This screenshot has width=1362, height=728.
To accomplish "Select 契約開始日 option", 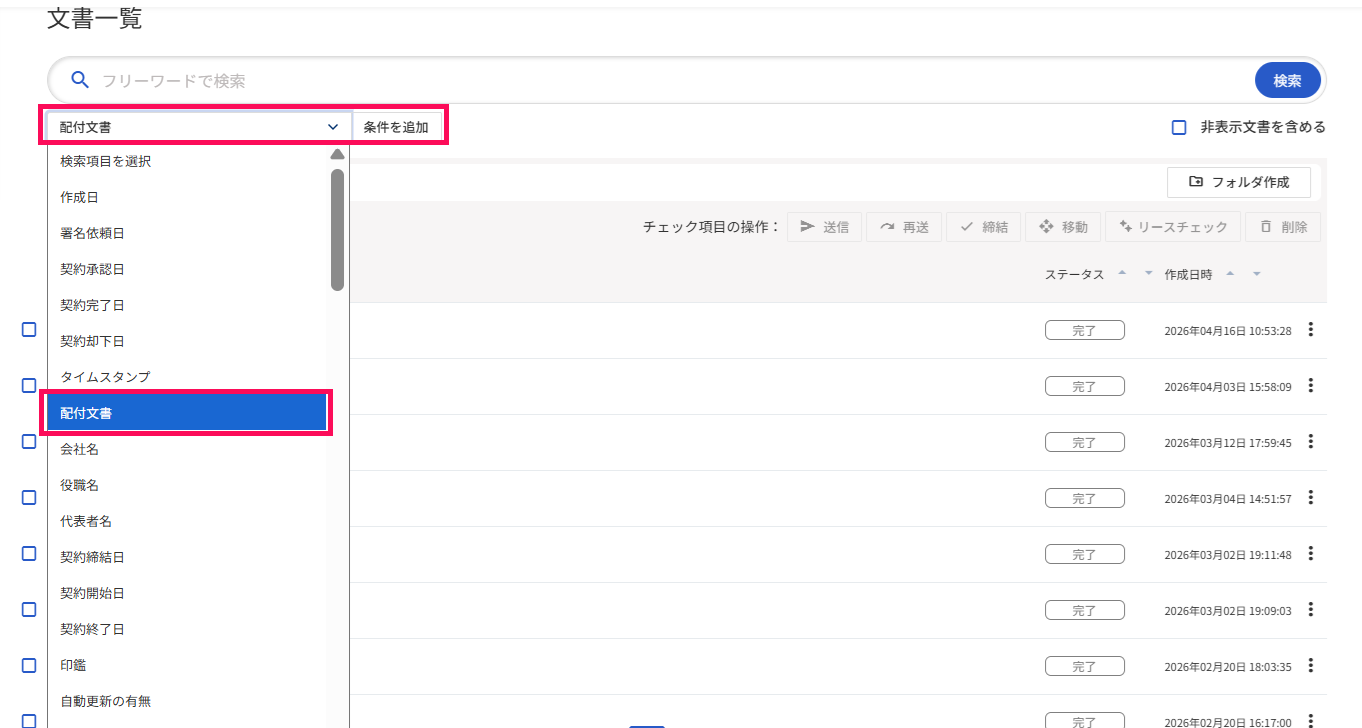I will [x=188, y=593].
